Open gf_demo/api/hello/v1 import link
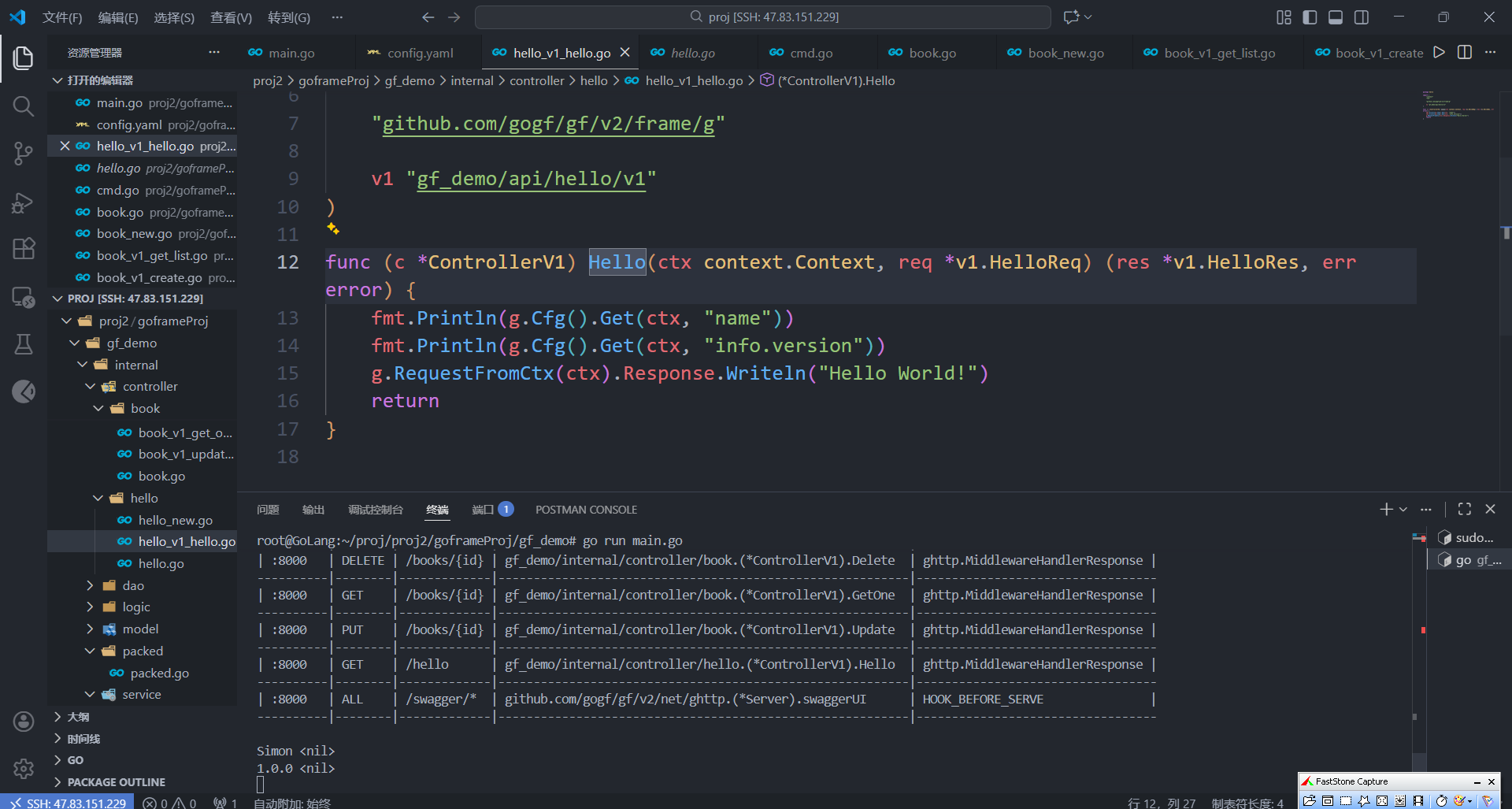1512x809 pixels. [x=532, y=179]
